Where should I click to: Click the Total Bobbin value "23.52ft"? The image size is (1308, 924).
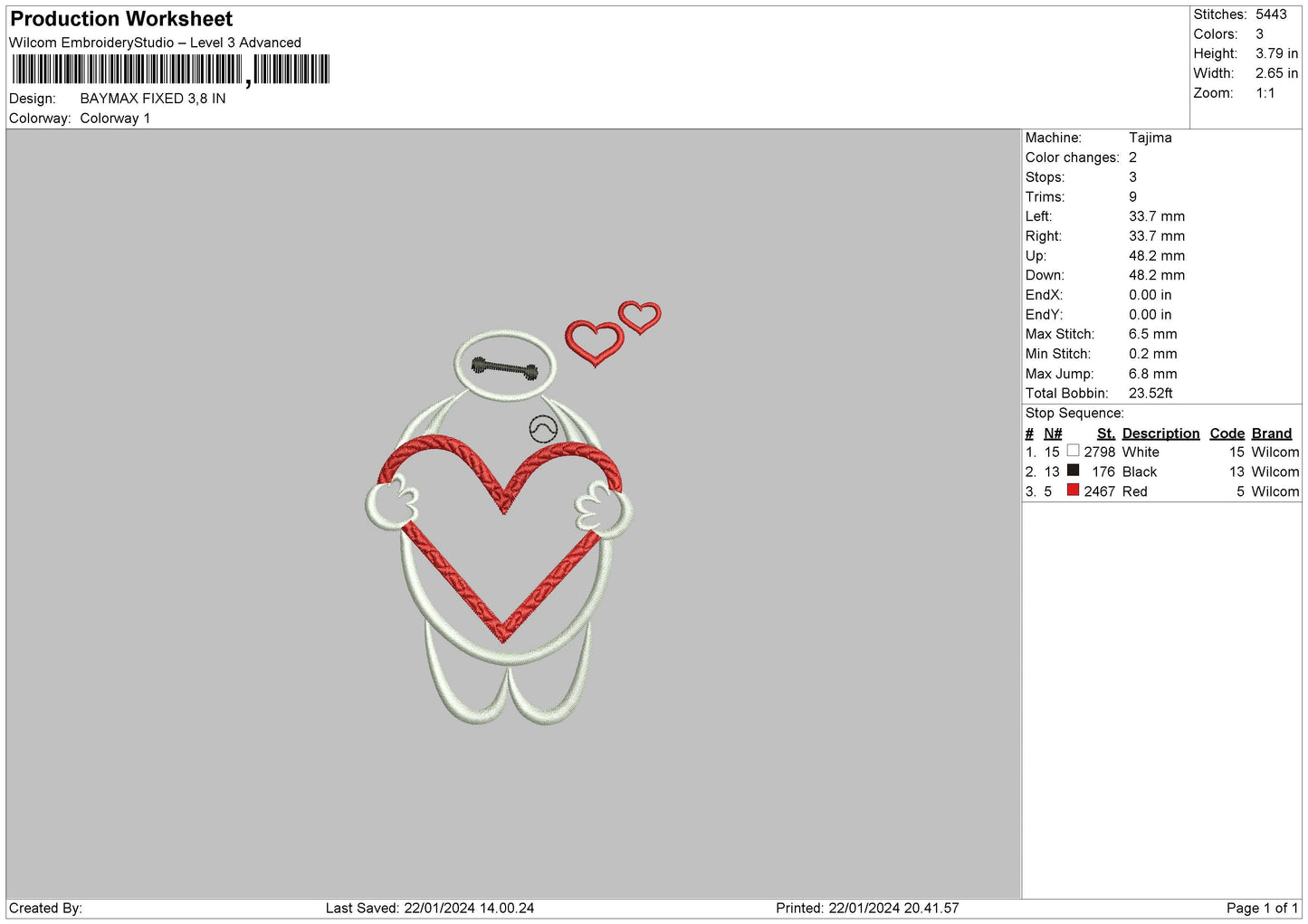point(1150,394)
